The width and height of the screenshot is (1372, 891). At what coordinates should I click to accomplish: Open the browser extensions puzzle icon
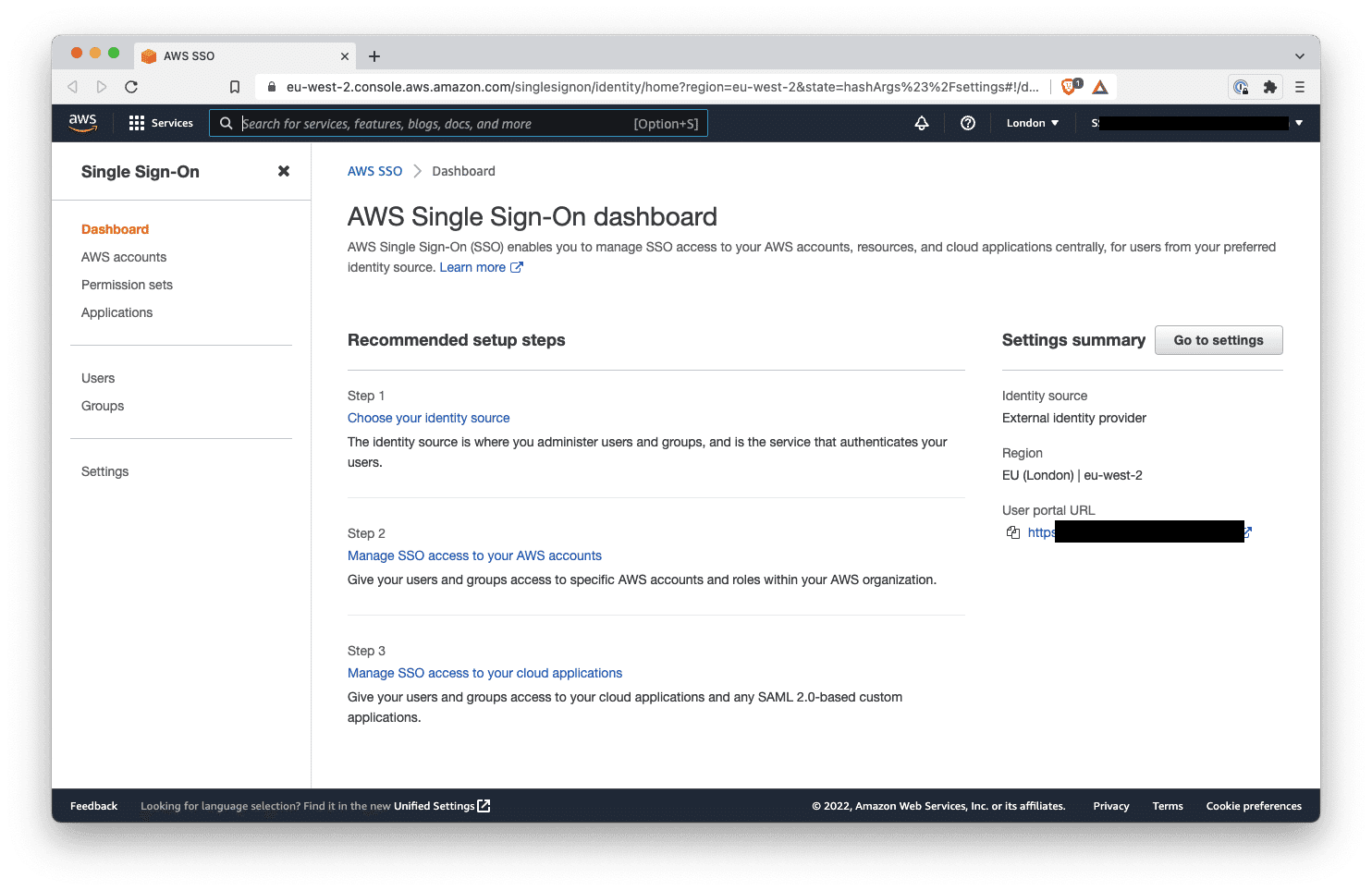pos(1270,87)
